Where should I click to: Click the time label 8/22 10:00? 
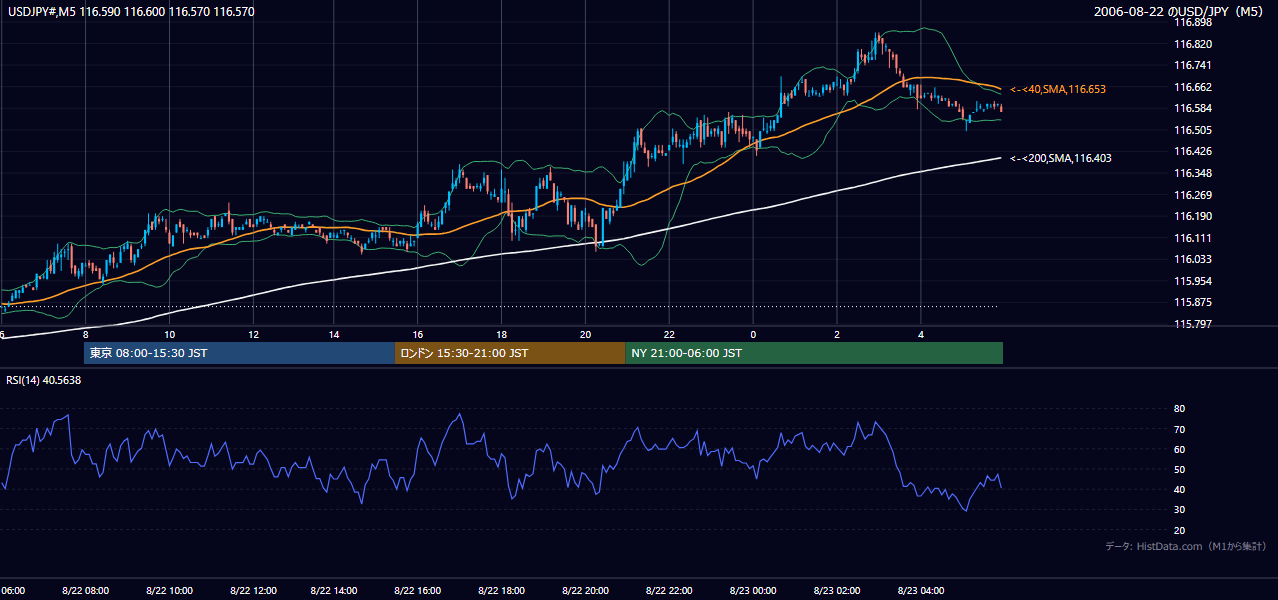[x=169, y=590]
